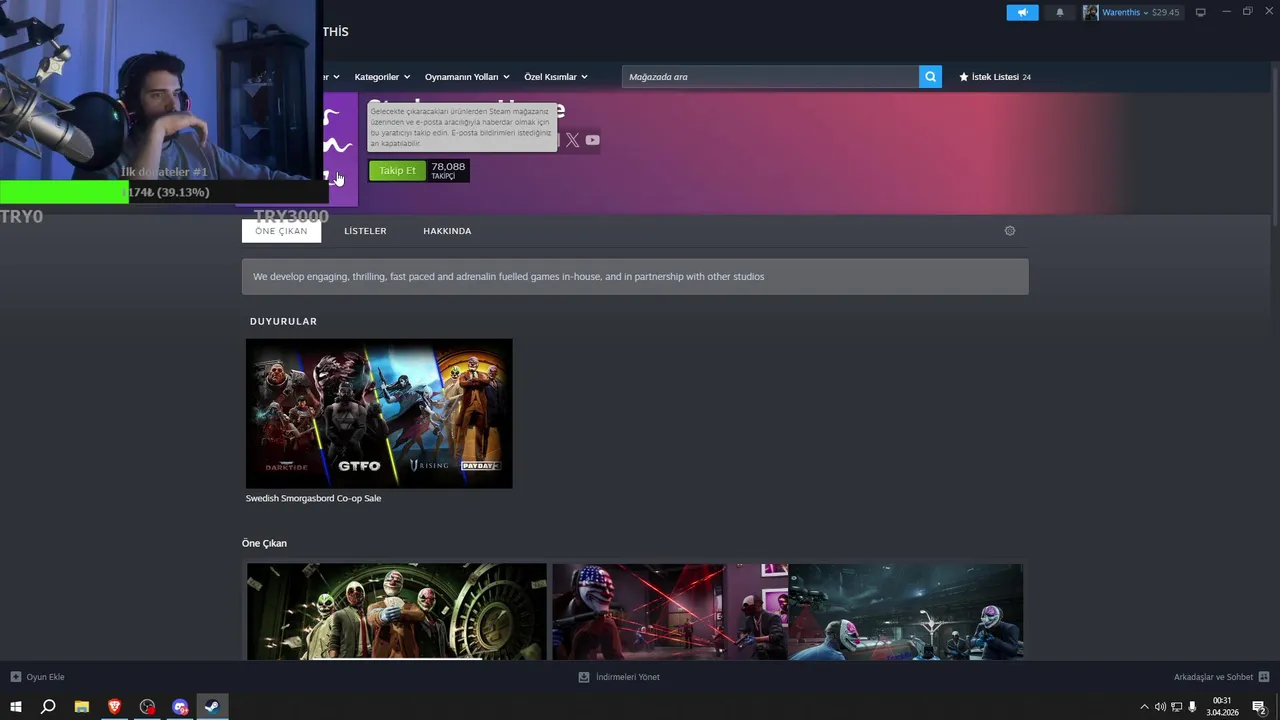Click the Swedish Smorgasbord Co-op Sale title
Screen dimensions: 1280x720
313,498
